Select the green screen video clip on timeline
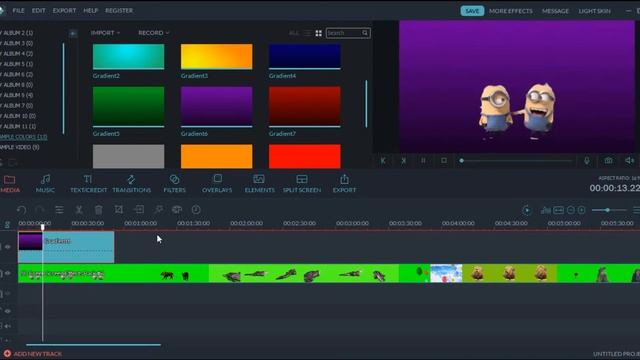This screenshot has height=360, width=640. [329, 273]
